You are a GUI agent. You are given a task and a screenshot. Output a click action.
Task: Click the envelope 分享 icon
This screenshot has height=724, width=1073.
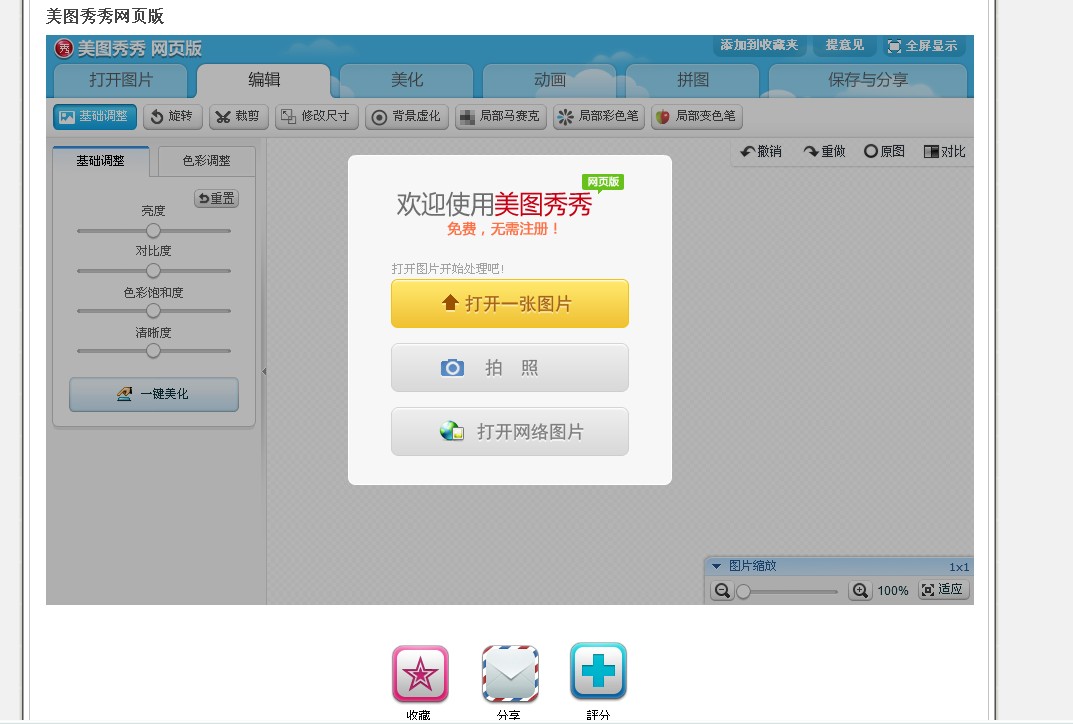510,674
